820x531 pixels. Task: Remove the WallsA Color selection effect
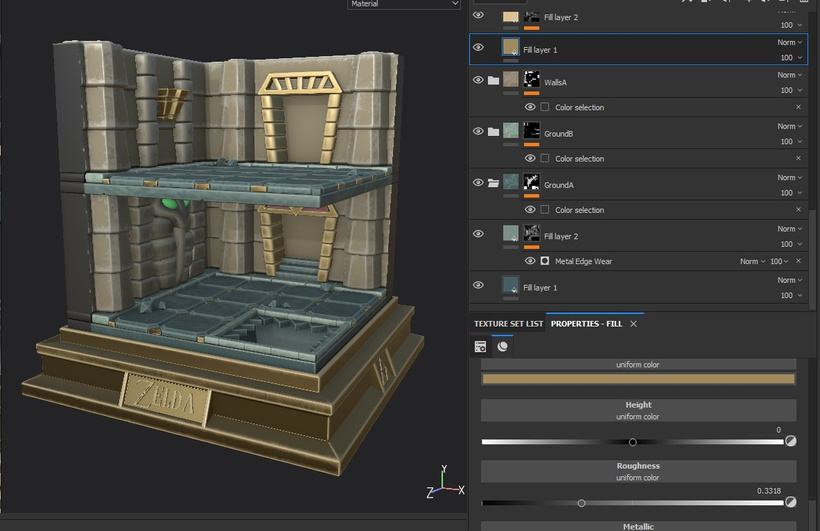pyautogui.click(x=798, y=107)
